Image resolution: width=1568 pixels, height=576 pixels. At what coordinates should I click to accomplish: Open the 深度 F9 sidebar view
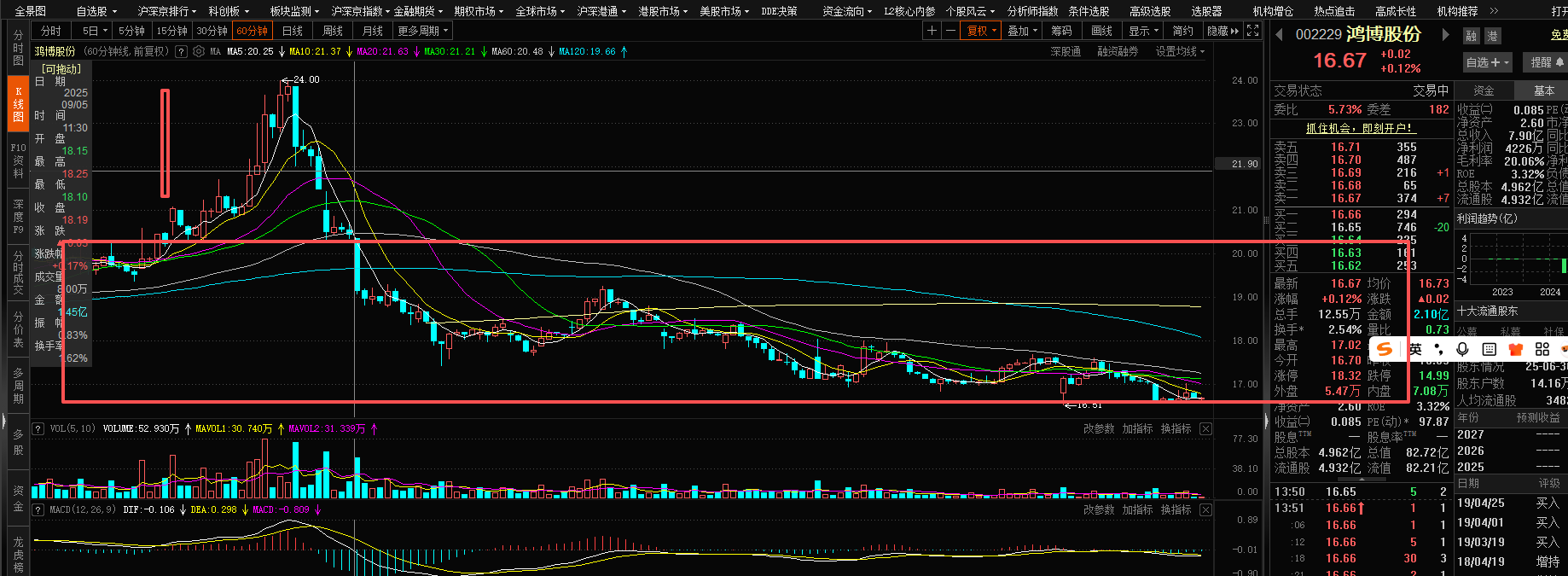(x=18, y=217)
